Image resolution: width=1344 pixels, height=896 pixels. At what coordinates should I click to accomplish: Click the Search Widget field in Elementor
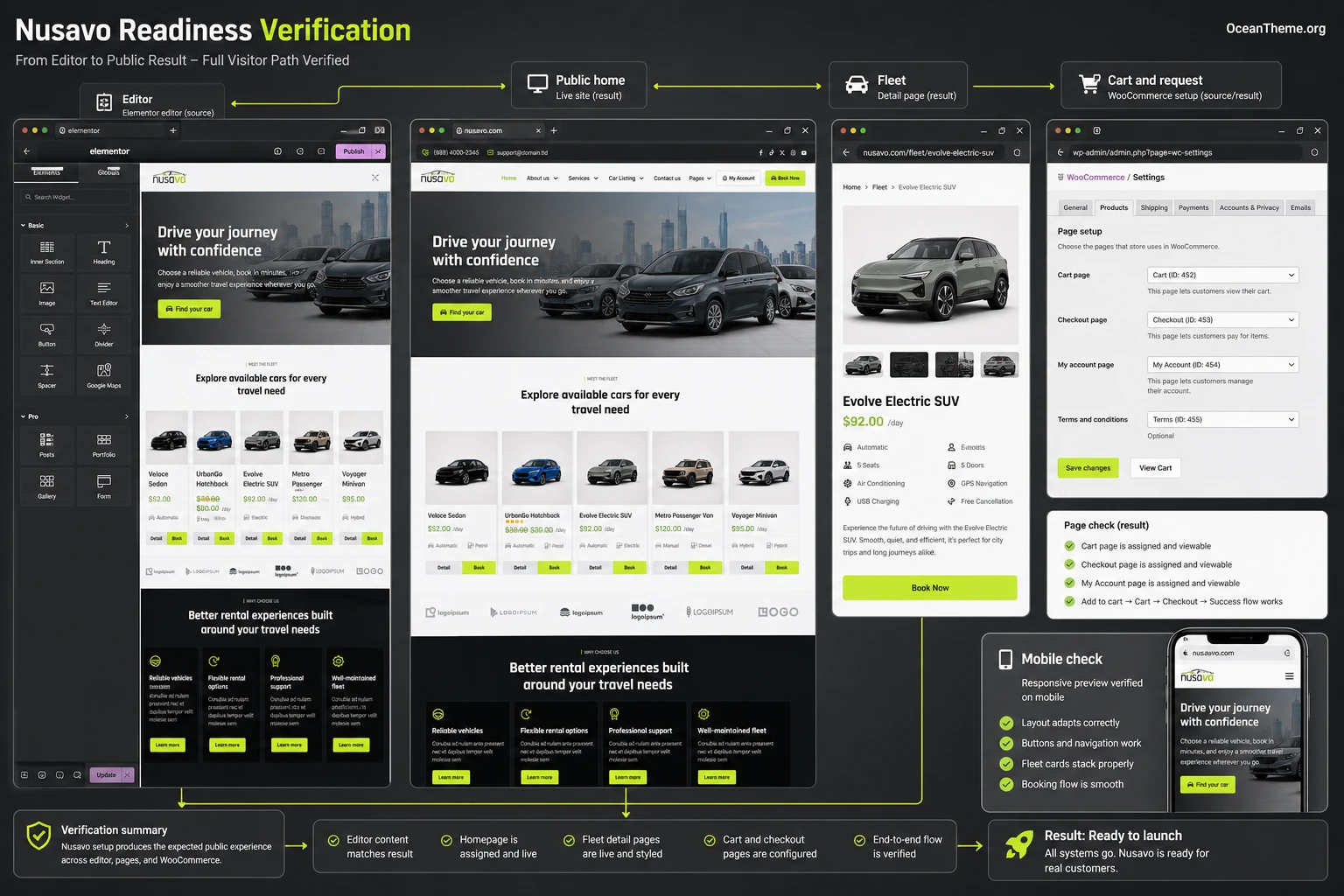coord(75,197)
